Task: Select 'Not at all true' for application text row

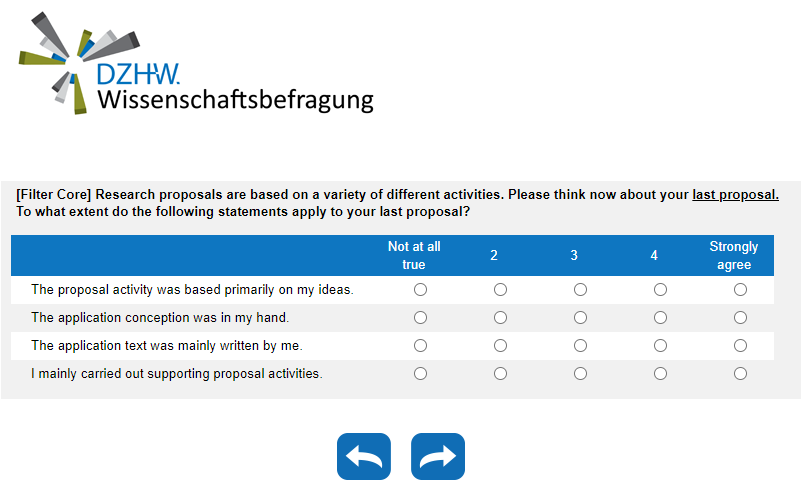Action: coord(420,346)
